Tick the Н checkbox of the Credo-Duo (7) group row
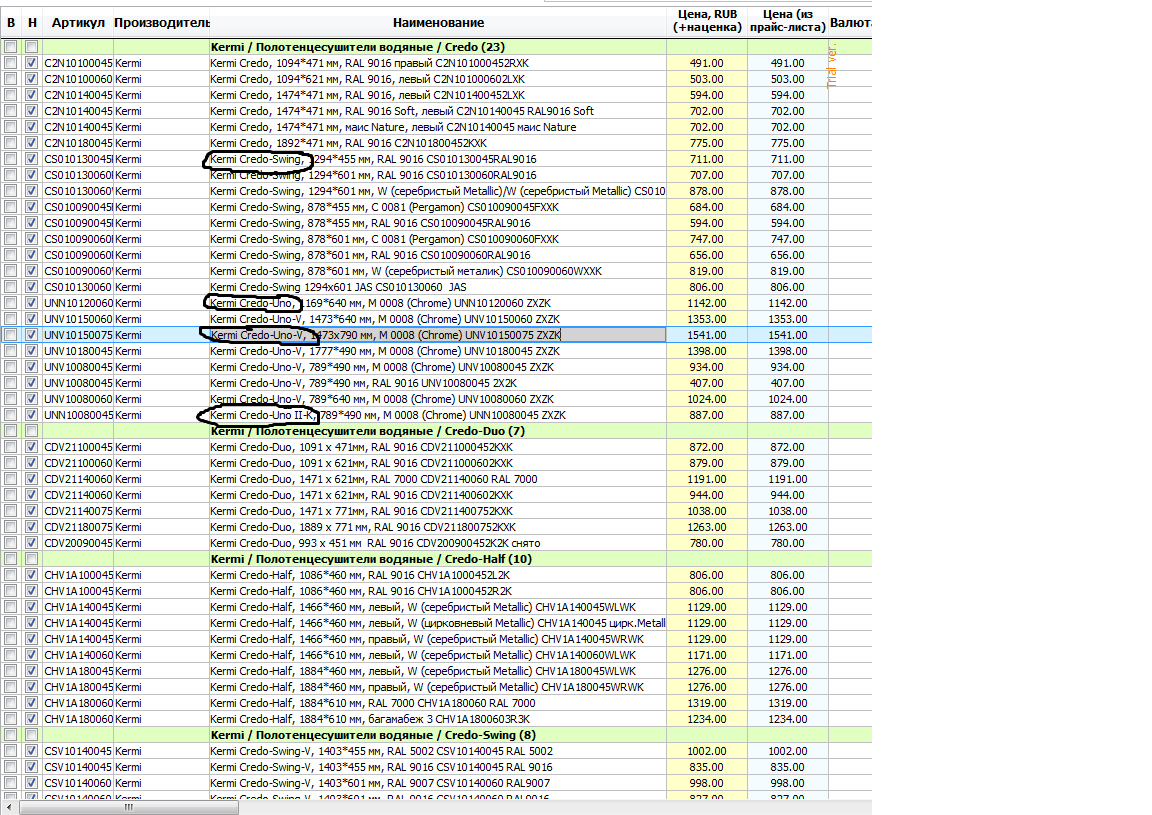The width and height of the screenshot is (1152, 815). point(31,431)
